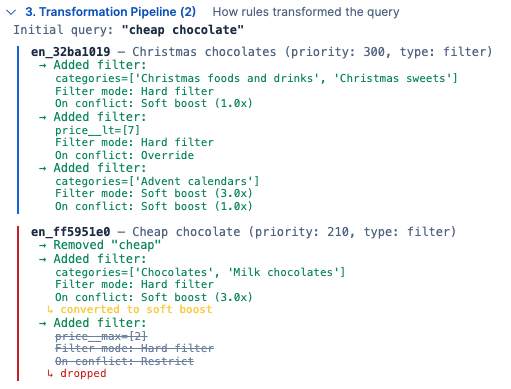Click the 'price__lt=[7]' filter line

point(97,130)
